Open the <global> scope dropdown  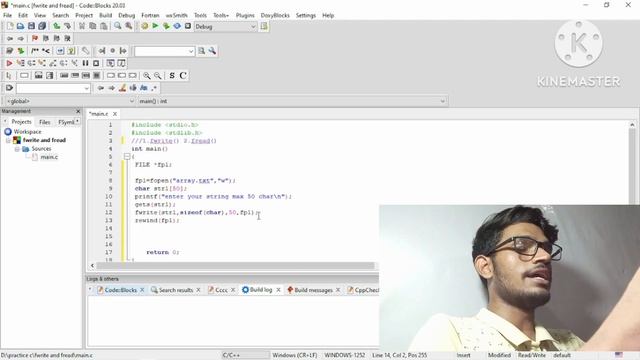click(x=132, y=101)
